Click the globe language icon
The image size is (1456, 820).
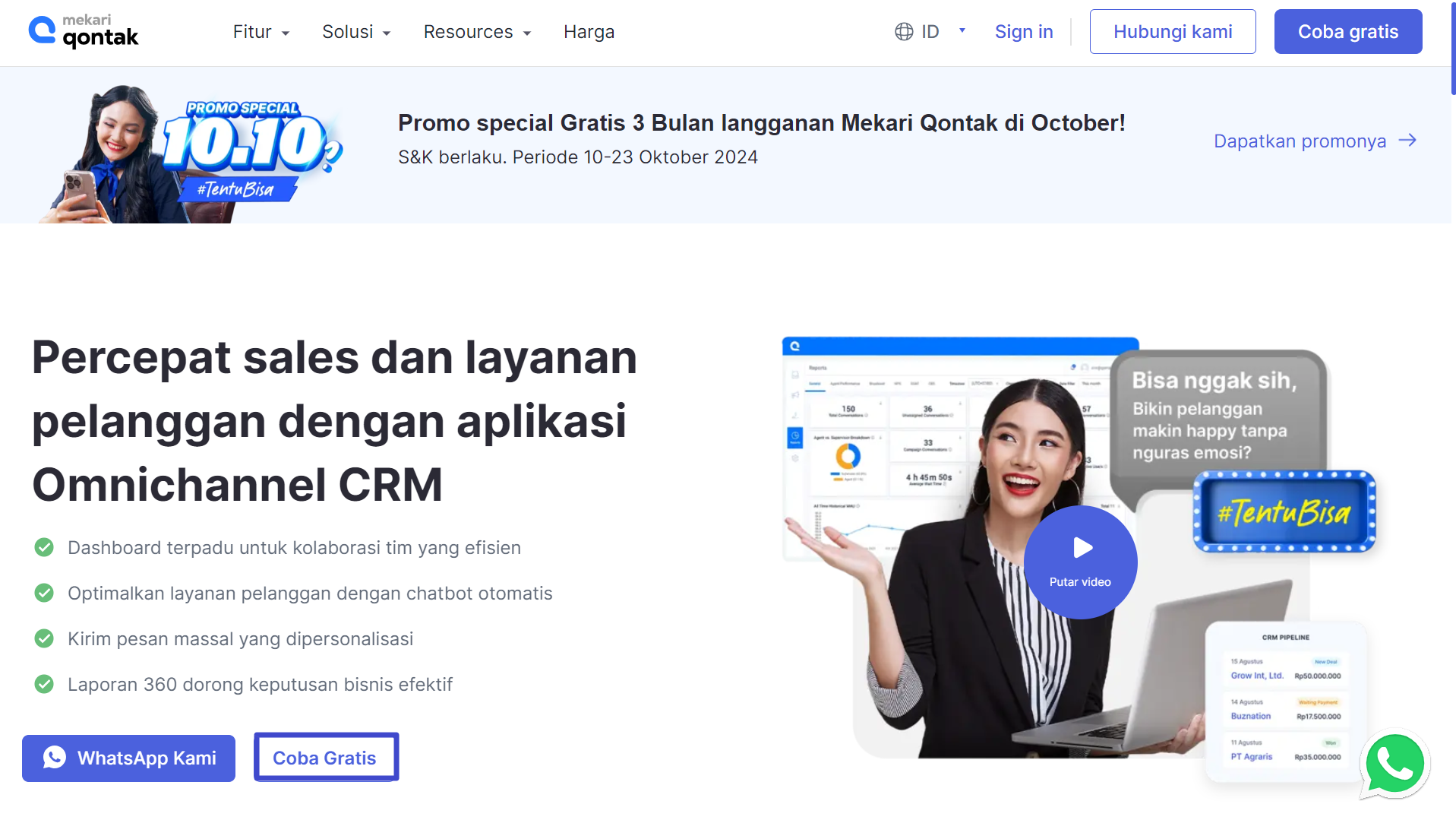(x=903, y=32)
